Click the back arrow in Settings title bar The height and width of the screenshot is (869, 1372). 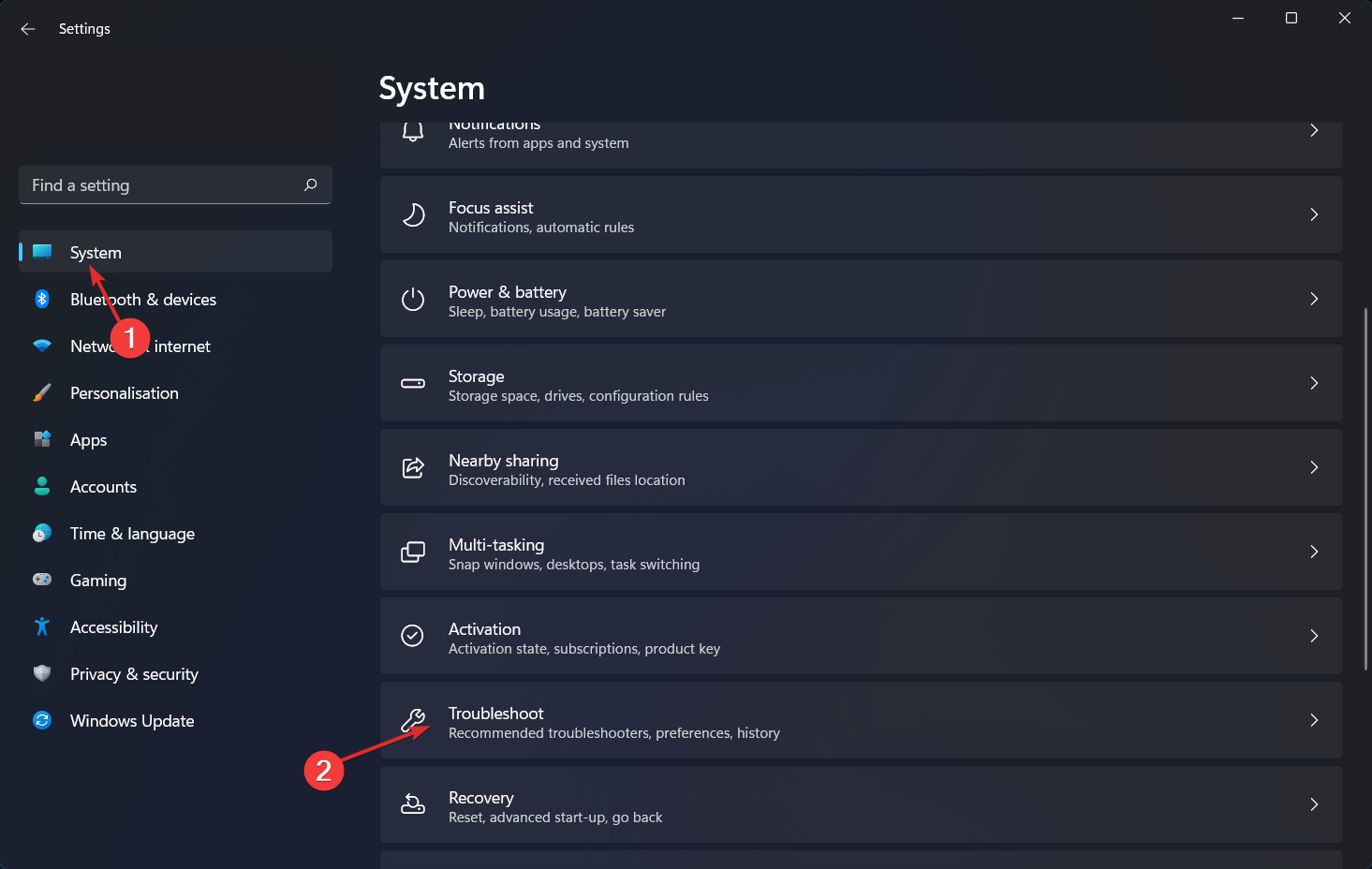(28, 29)
